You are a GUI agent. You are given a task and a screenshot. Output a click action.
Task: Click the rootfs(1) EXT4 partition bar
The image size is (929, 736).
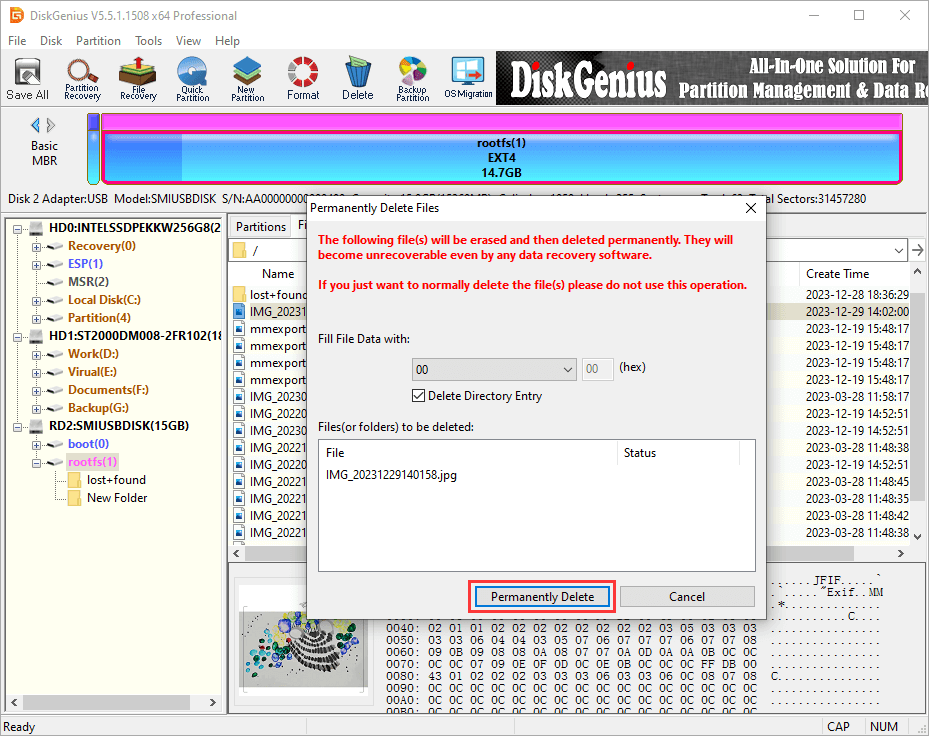(x=501, y=158)
